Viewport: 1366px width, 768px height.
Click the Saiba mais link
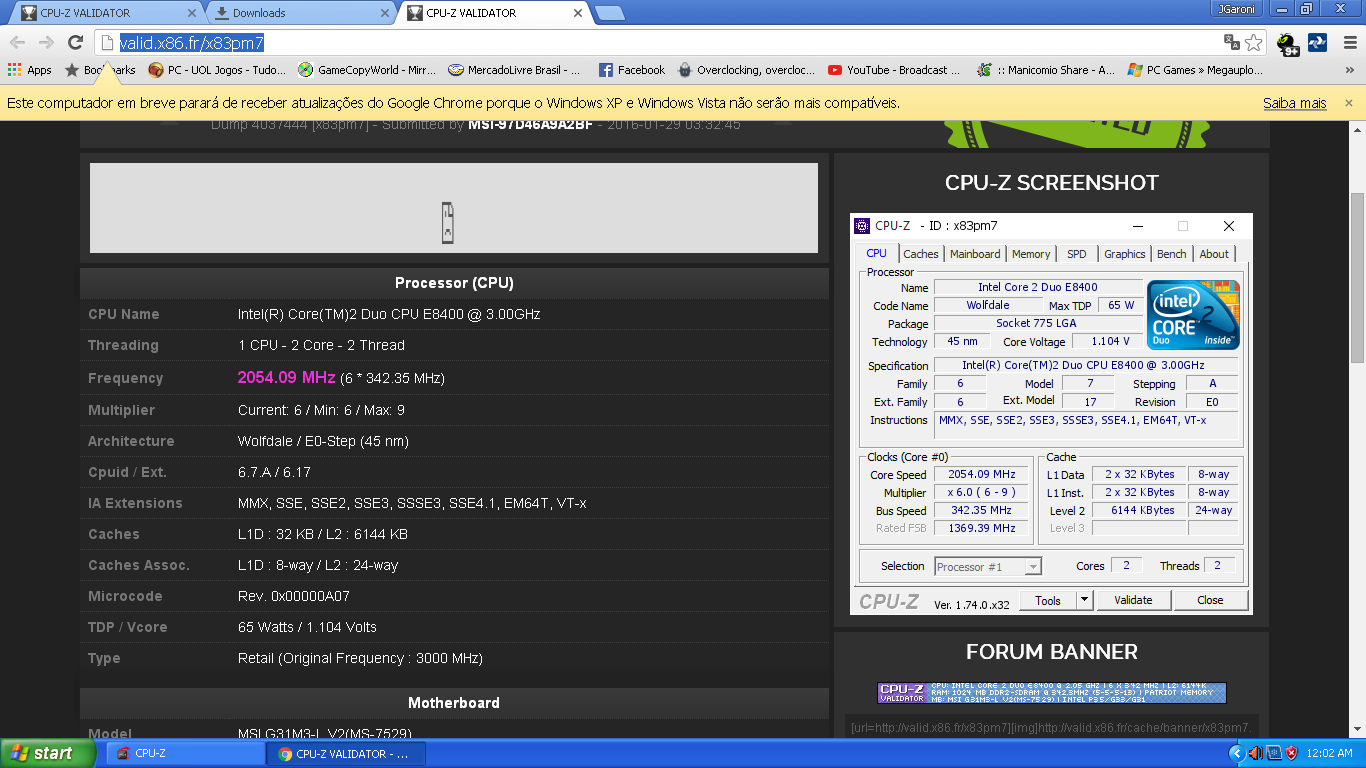(x=1294, y=103)
